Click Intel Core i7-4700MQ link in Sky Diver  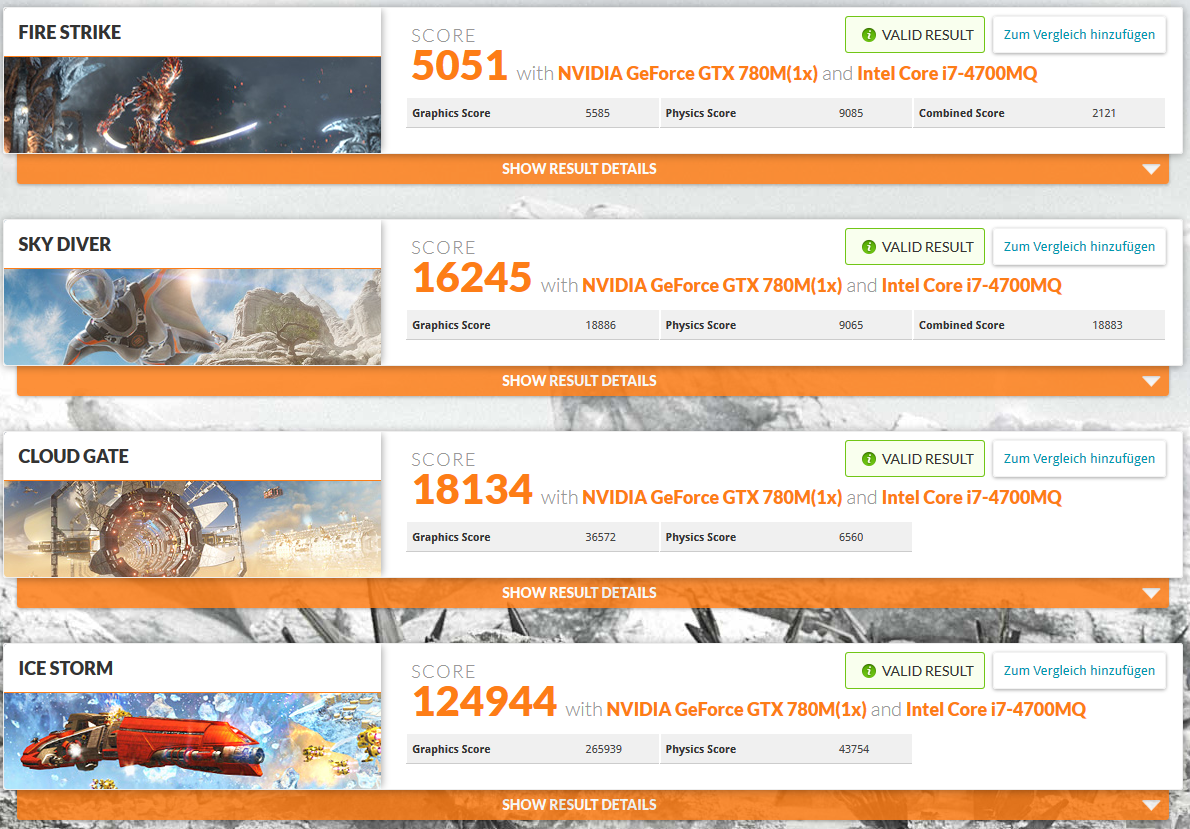(971, 285)
